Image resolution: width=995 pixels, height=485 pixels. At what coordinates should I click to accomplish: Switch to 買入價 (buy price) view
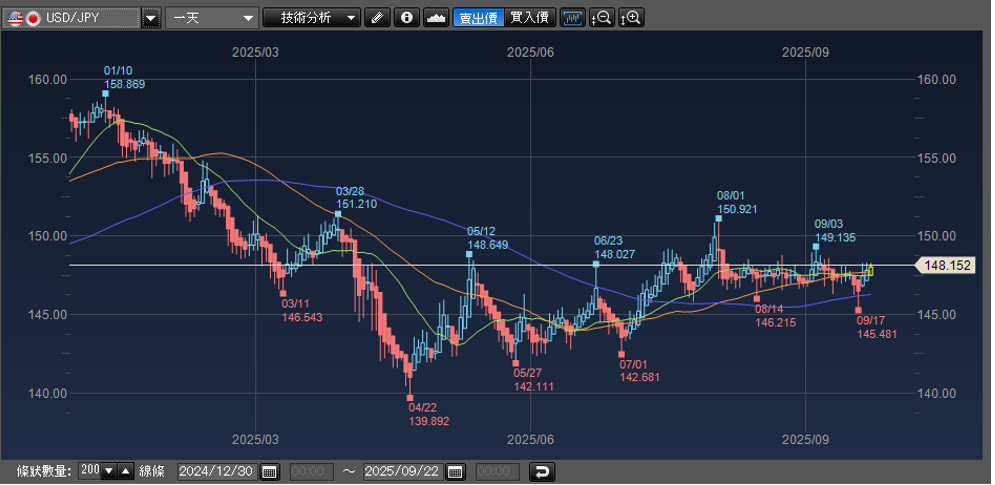point(529,18)
